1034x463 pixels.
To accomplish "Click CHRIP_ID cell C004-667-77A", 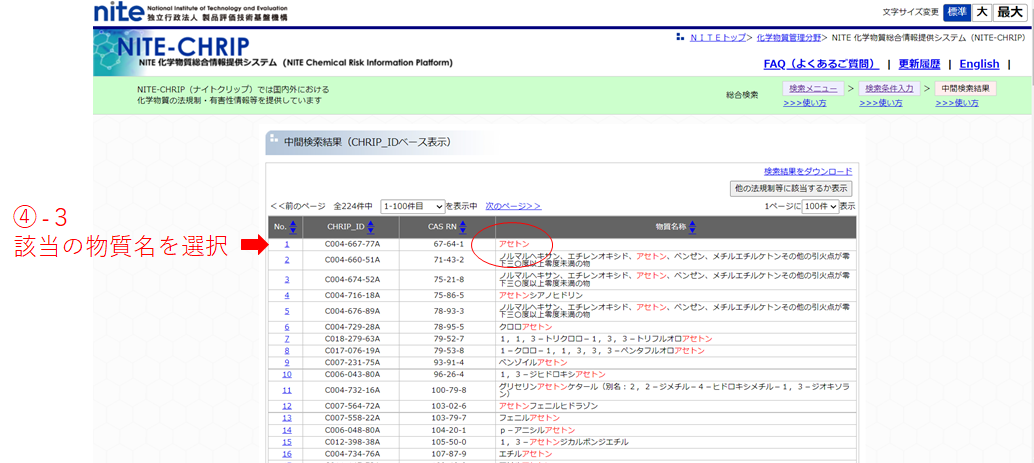I will (353, 245).
